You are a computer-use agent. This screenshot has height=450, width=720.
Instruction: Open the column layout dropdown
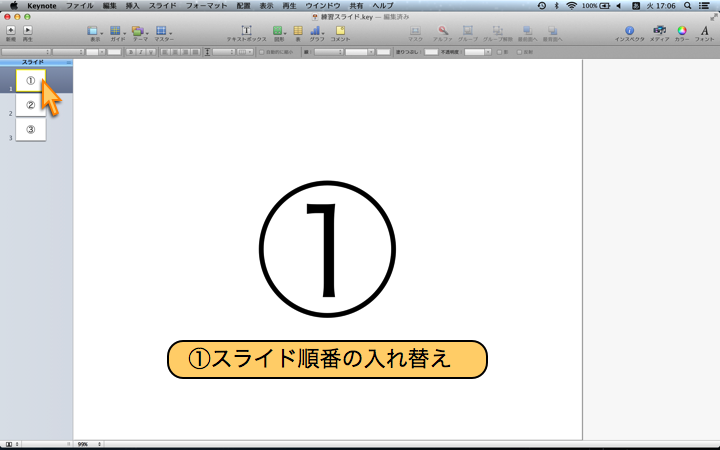245,52
